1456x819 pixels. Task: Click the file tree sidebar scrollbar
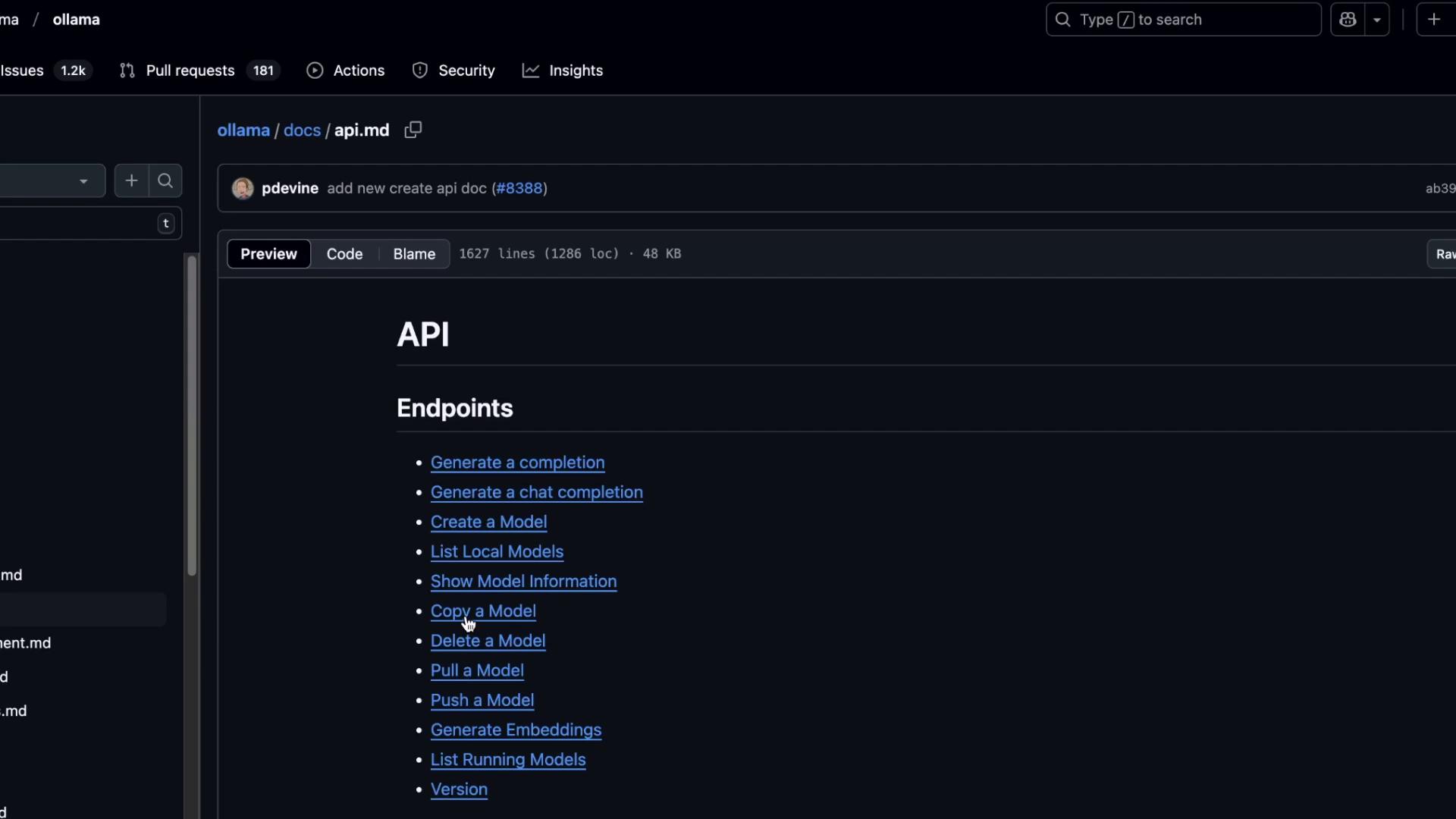click(192, 416)
